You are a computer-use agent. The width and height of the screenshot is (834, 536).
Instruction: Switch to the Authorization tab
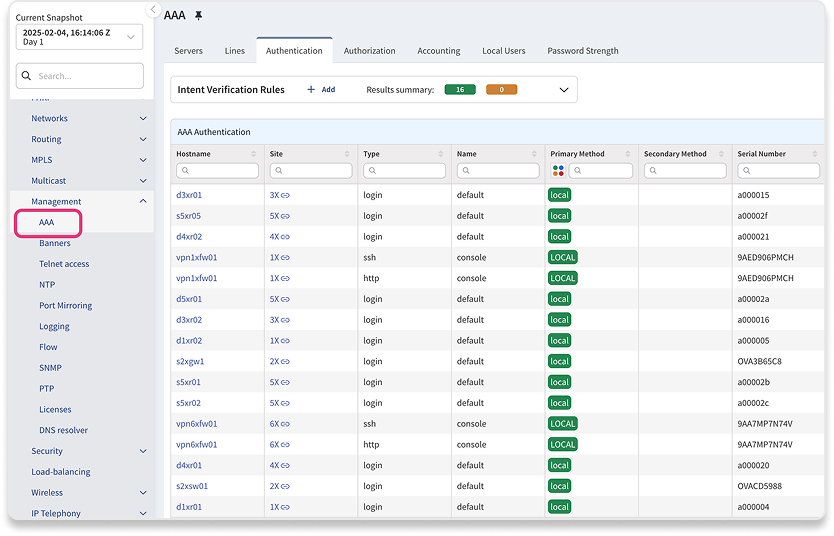pyautogui.click(x=369, y=51)
